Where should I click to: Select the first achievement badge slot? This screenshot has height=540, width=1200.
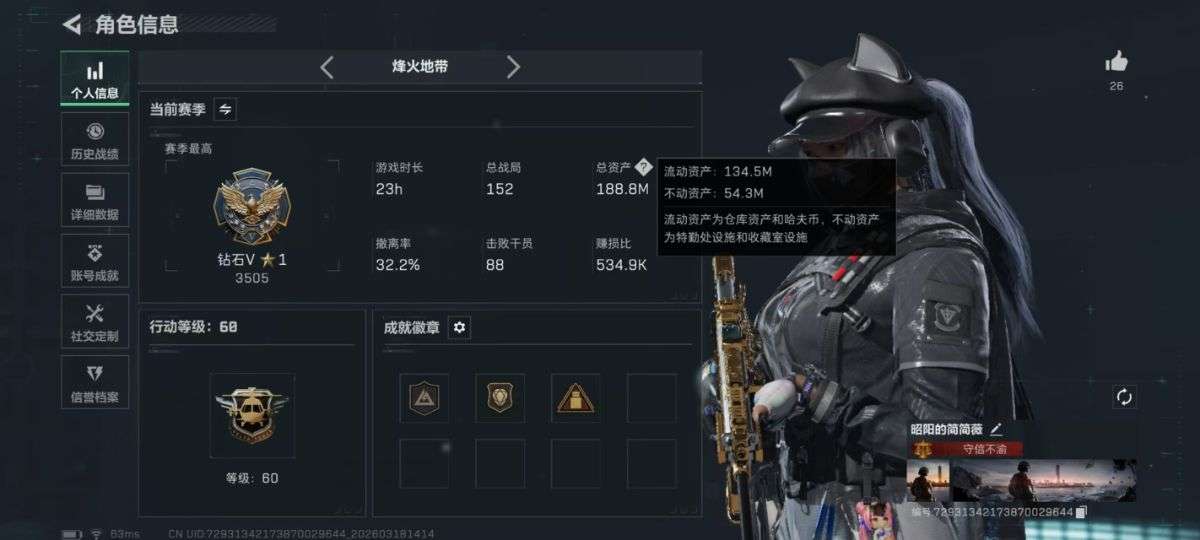coord(424,399)
